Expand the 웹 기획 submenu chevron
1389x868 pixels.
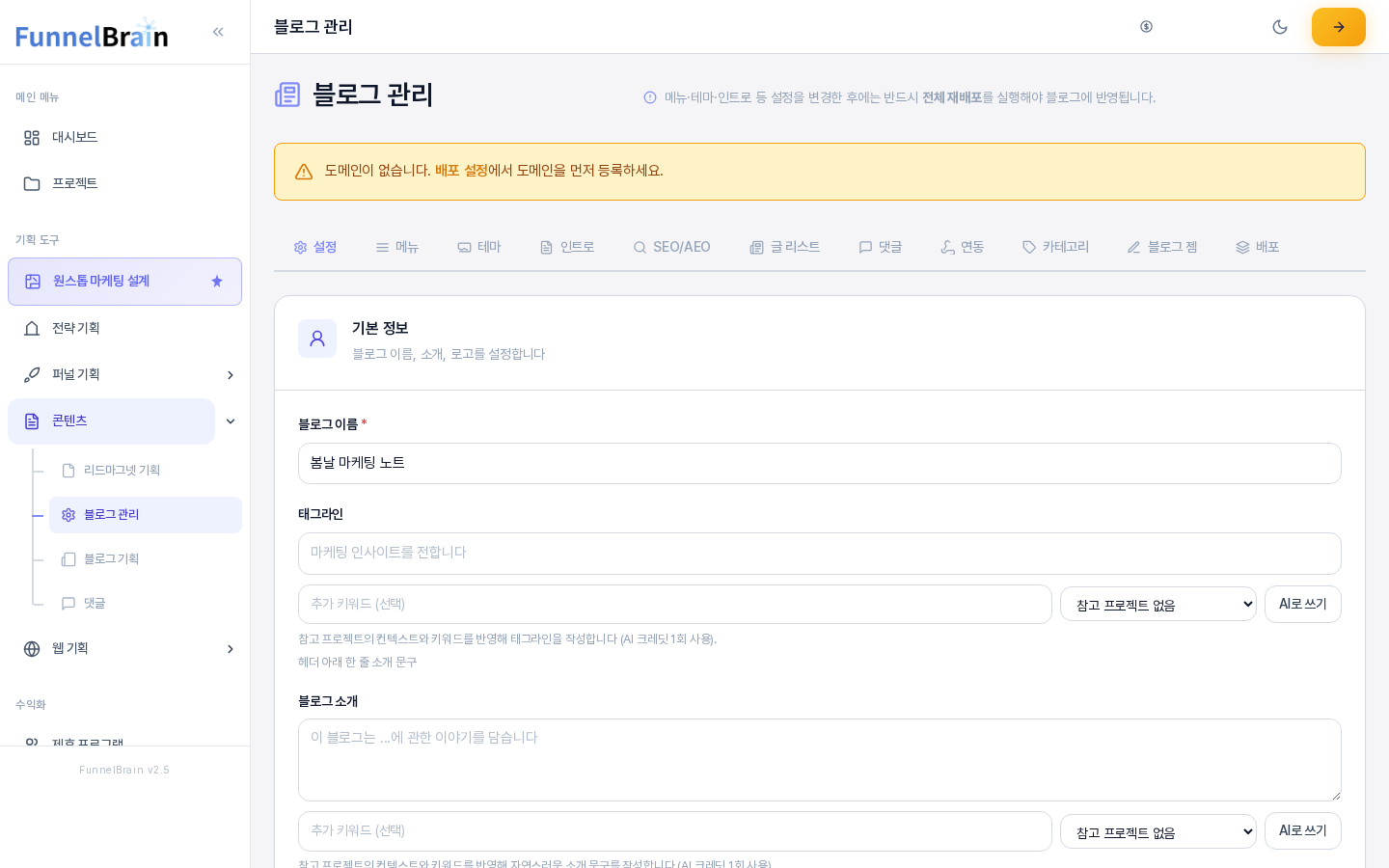pos(231,649)
